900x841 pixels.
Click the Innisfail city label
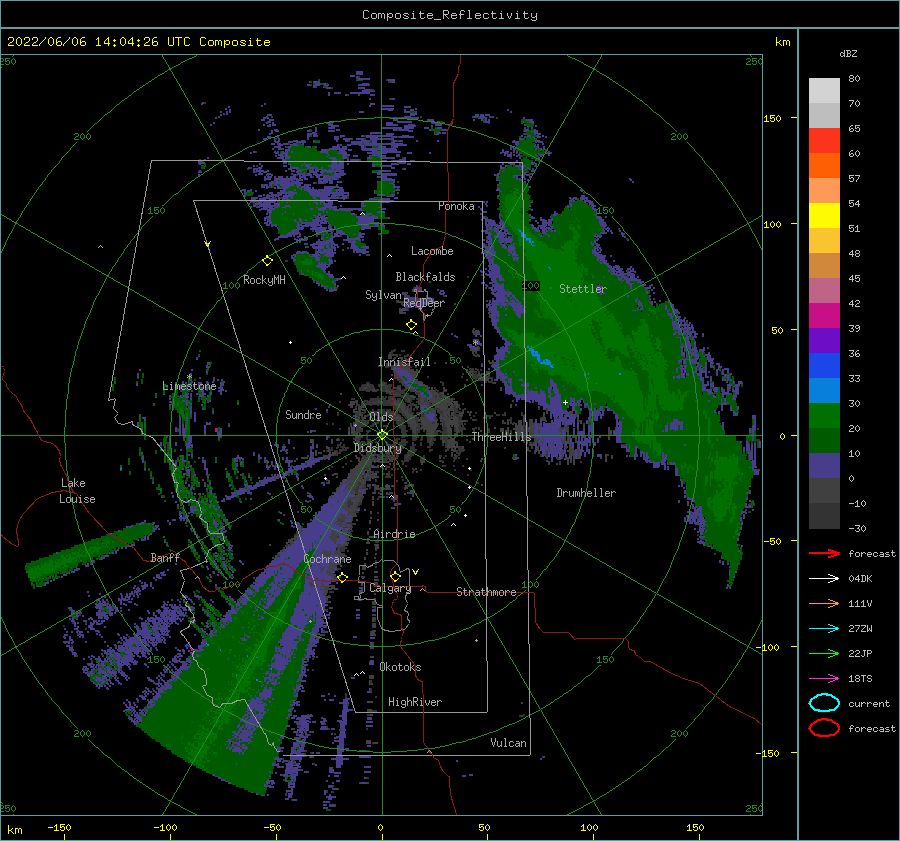(x=404, y=362)
